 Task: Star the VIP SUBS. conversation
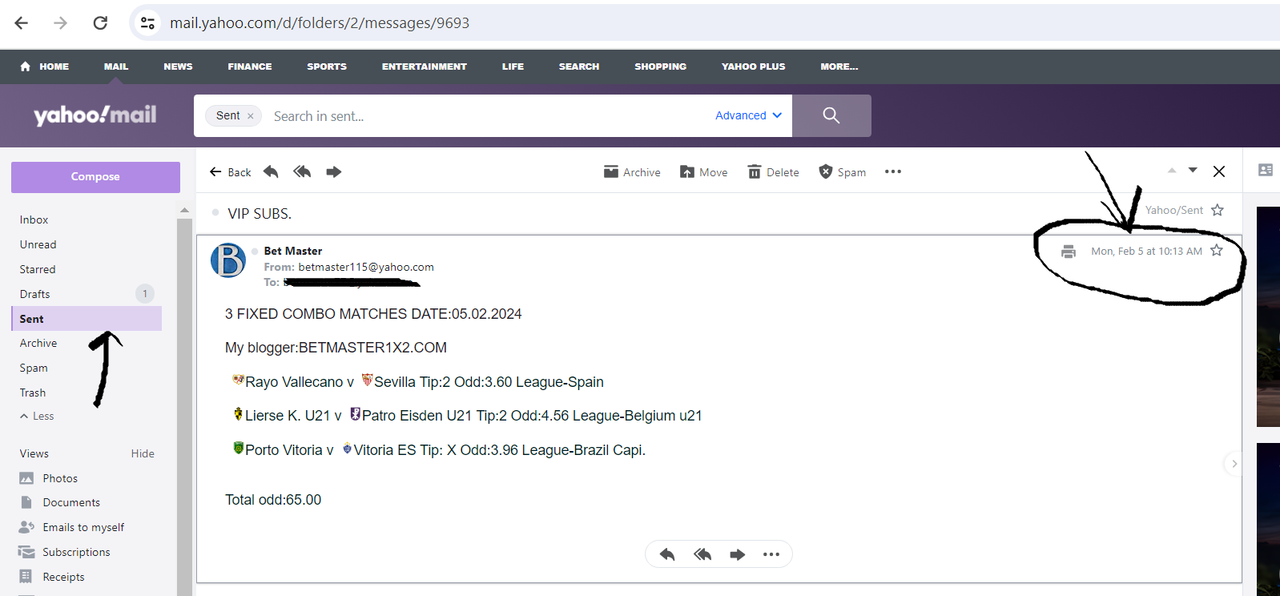(1217, 210)
